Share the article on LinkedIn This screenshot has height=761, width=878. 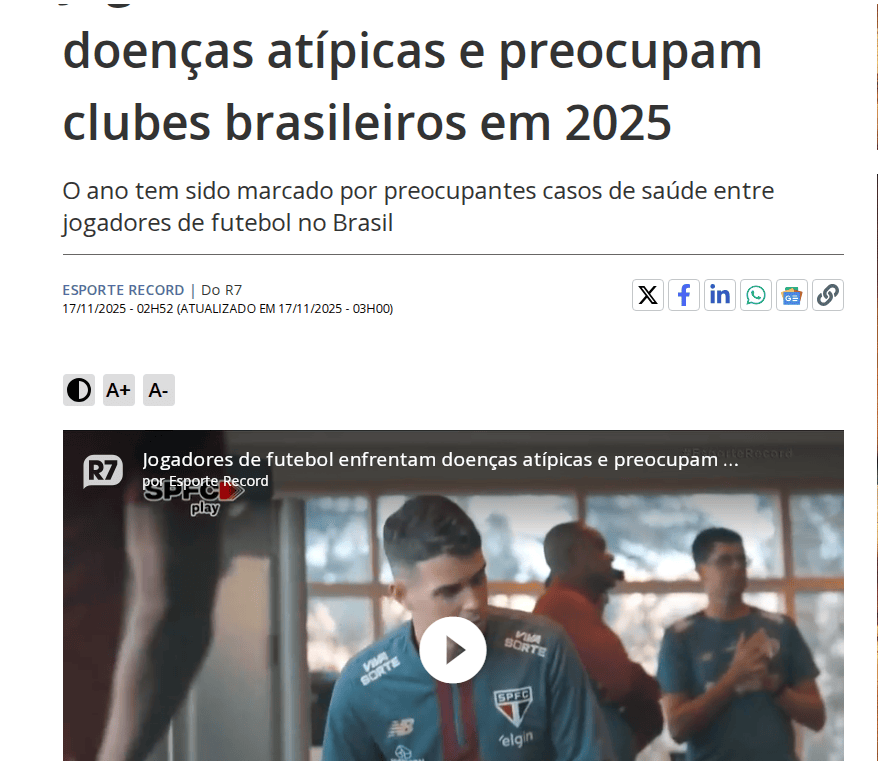(x=720, y=295)
